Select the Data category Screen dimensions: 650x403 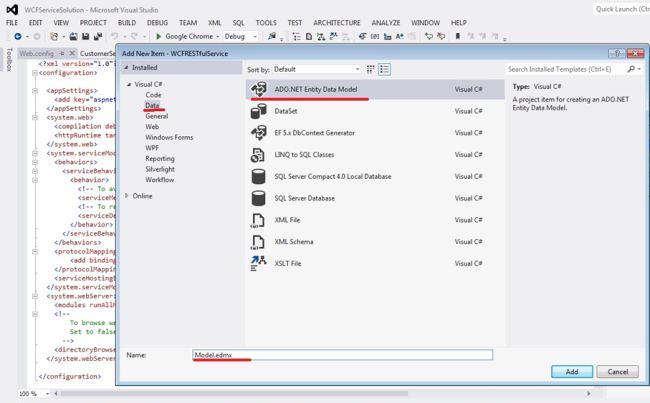(x=152, y=105)
